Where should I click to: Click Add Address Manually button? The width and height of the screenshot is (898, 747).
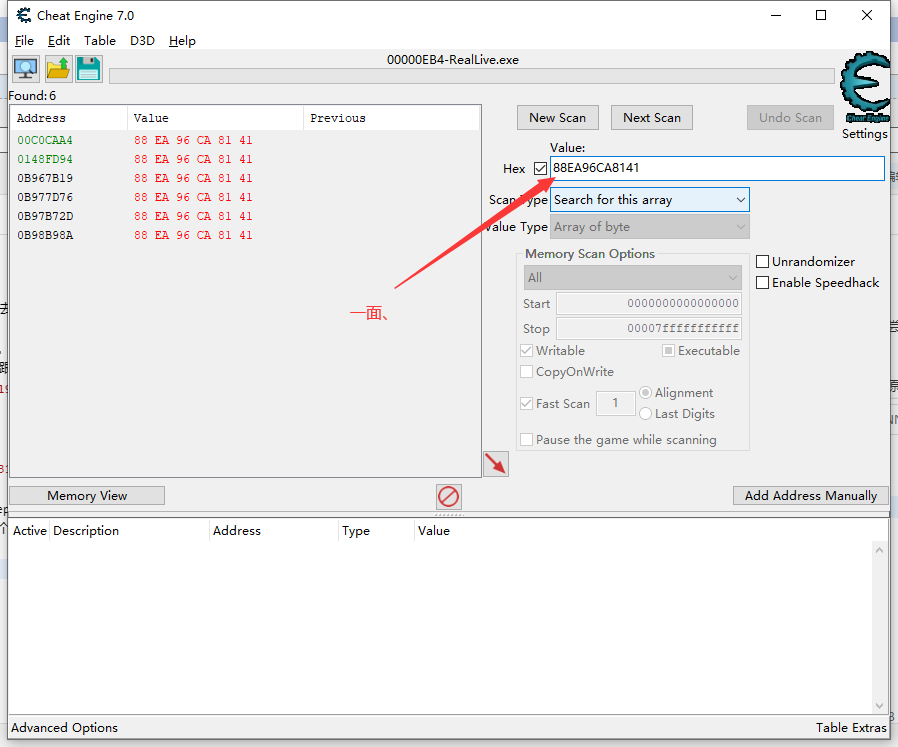810,496
